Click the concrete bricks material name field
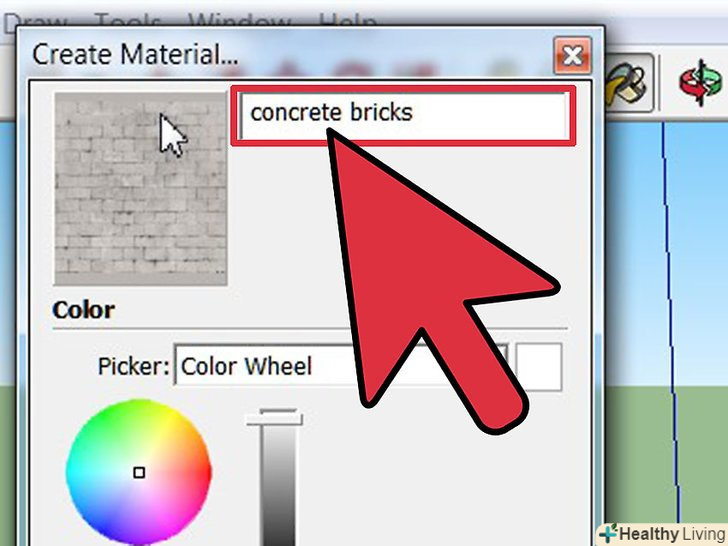This screenshot has height=546, width=728. (x=403, y=116)
